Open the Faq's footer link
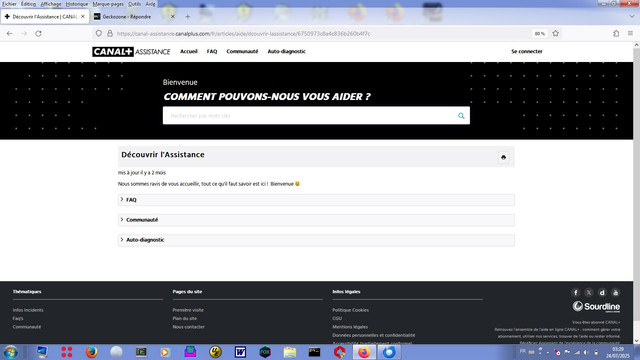Viewport: 640px width, 360px height. (18, 318)
